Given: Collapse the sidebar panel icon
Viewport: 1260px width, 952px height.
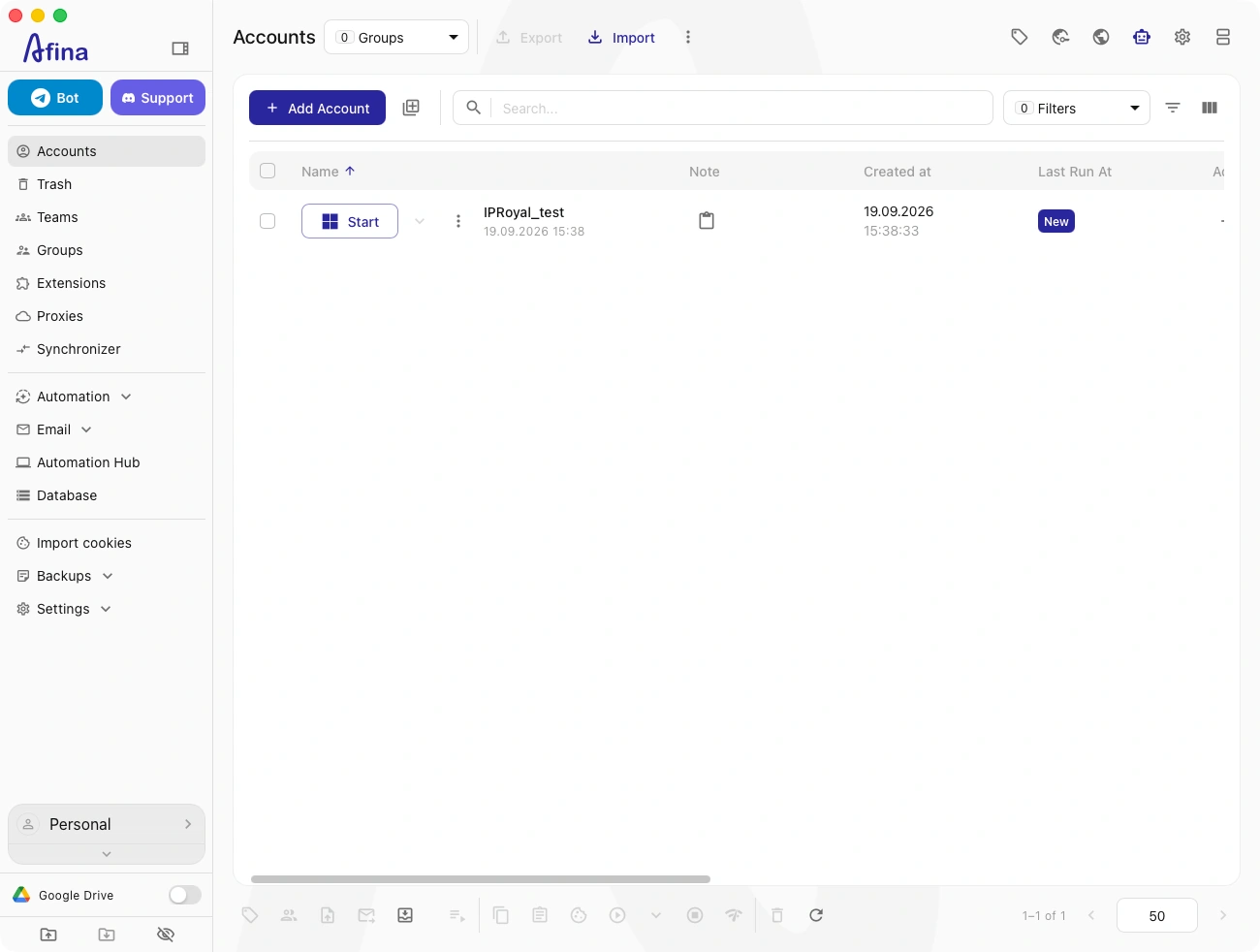Looking at the screenshot, I should (180, 48).
